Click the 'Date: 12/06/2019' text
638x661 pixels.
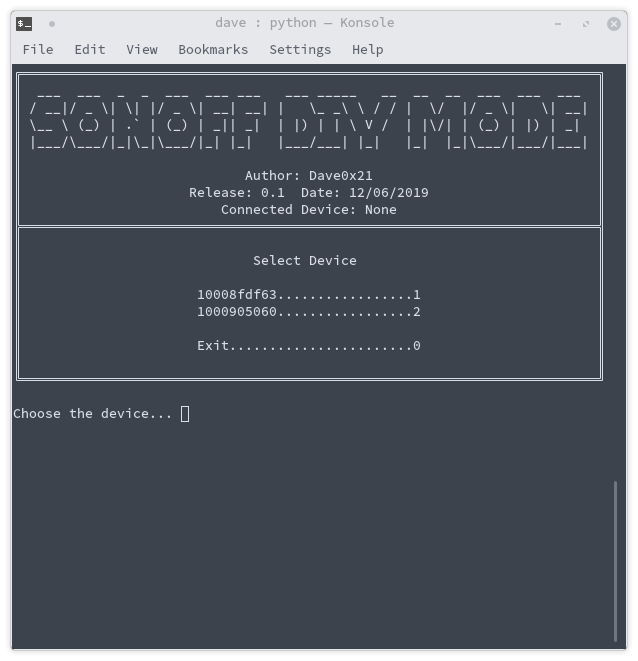(x=365, y=193)
